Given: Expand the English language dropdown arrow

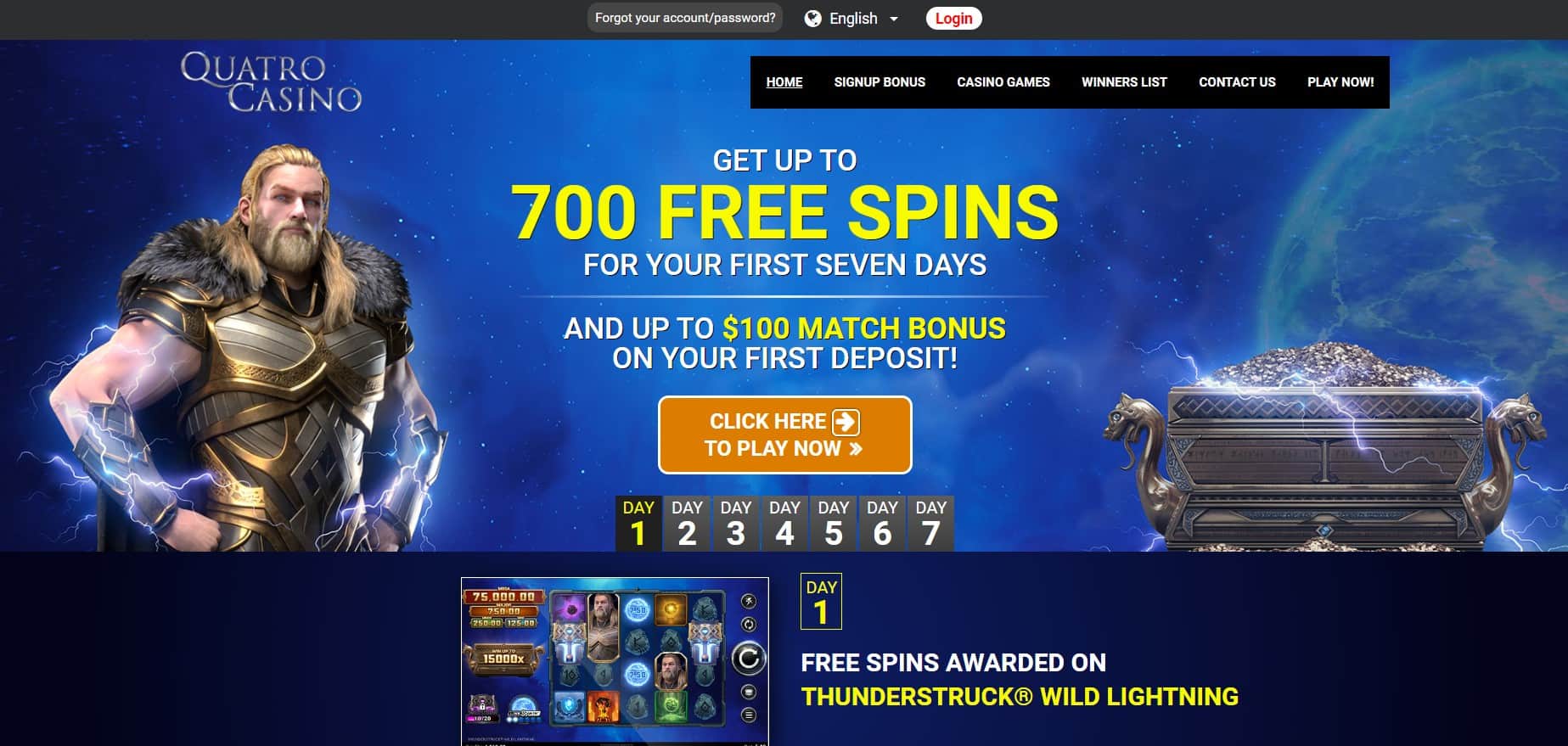Looking at the screenshot, I should pyautogui.click(x=893, y=19).
